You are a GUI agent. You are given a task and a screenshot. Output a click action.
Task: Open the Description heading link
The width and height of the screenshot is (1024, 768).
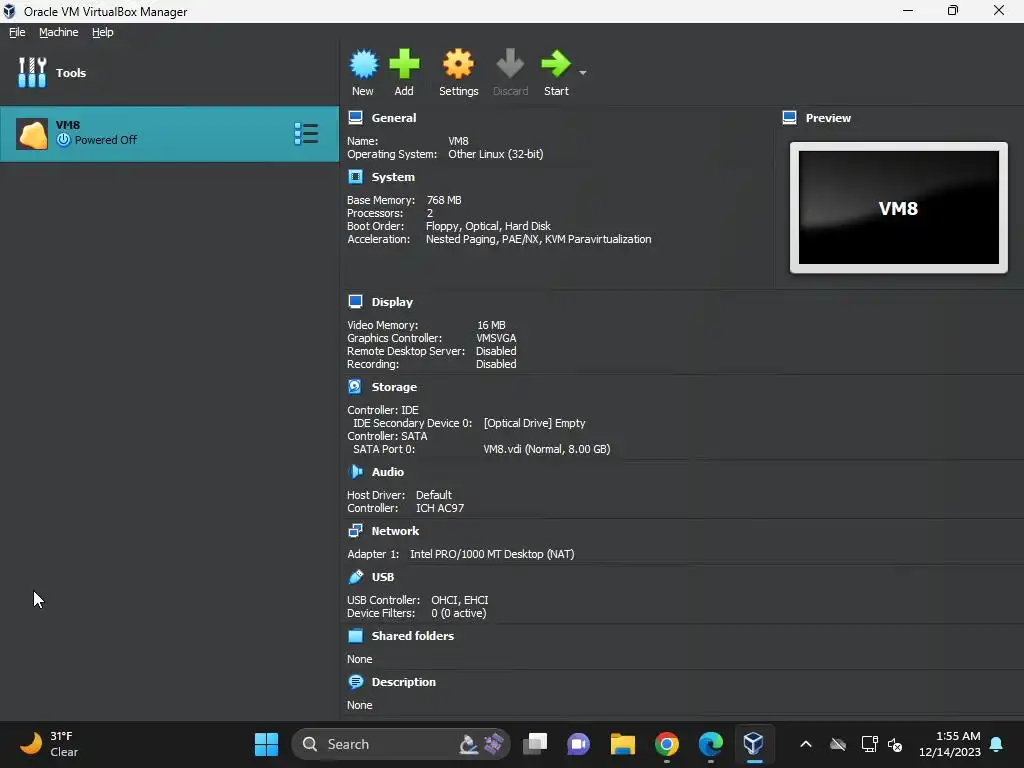404,682
